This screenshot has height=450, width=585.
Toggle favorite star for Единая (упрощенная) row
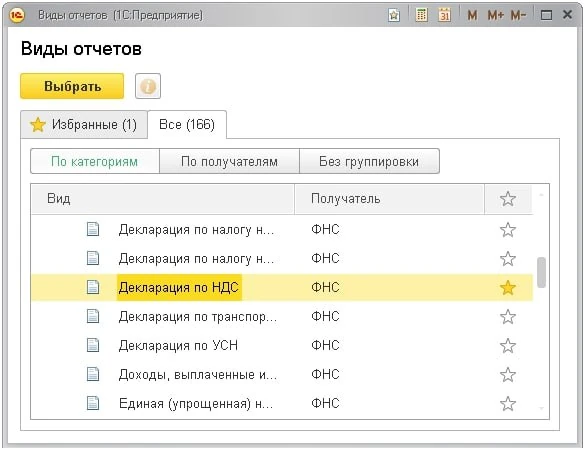(508, 403)
